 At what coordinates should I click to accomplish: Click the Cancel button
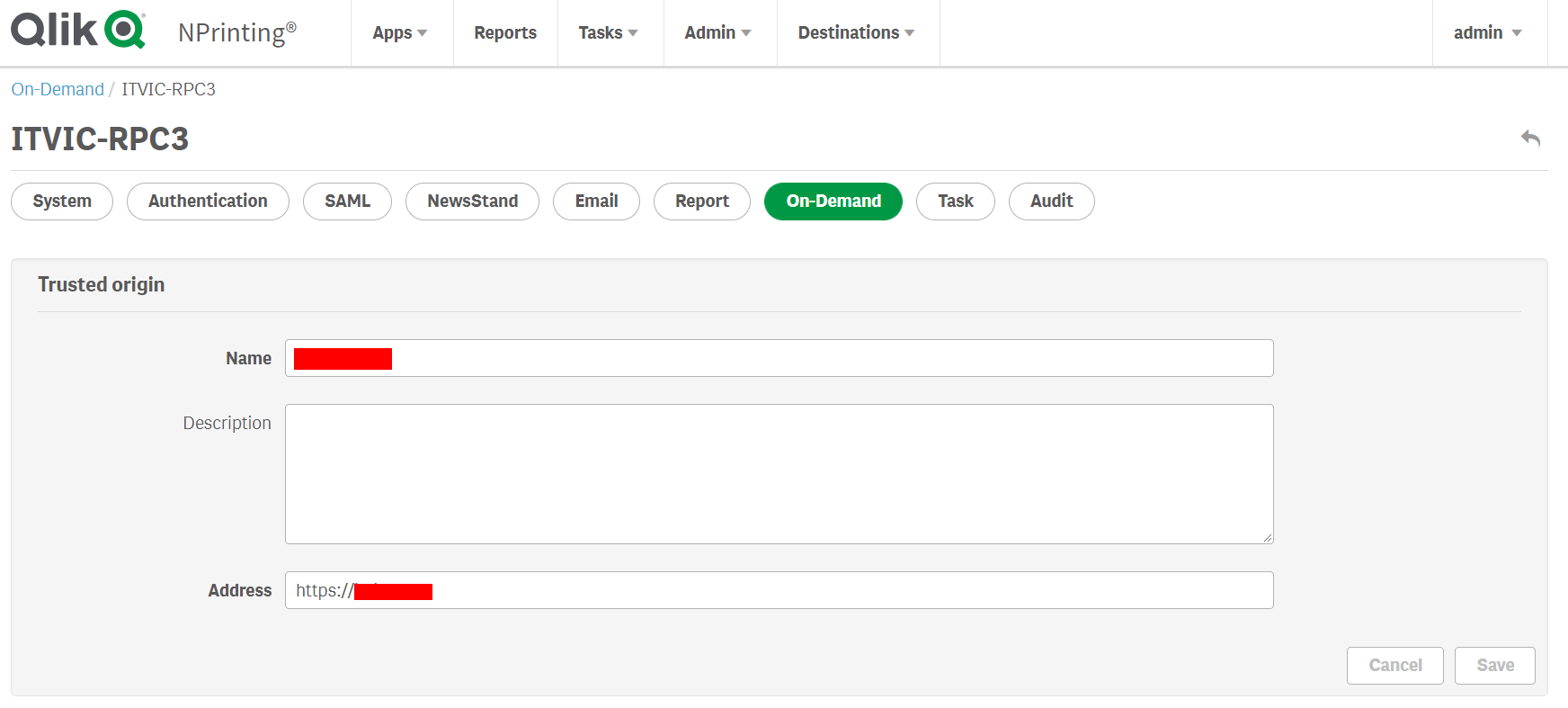pos(1394,666)
